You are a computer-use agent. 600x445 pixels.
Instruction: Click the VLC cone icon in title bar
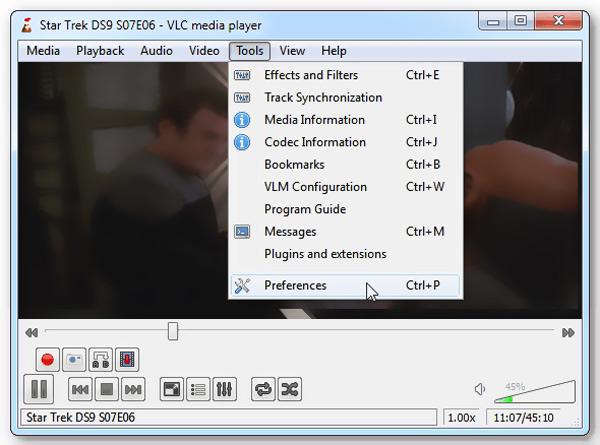click(26, 25)
